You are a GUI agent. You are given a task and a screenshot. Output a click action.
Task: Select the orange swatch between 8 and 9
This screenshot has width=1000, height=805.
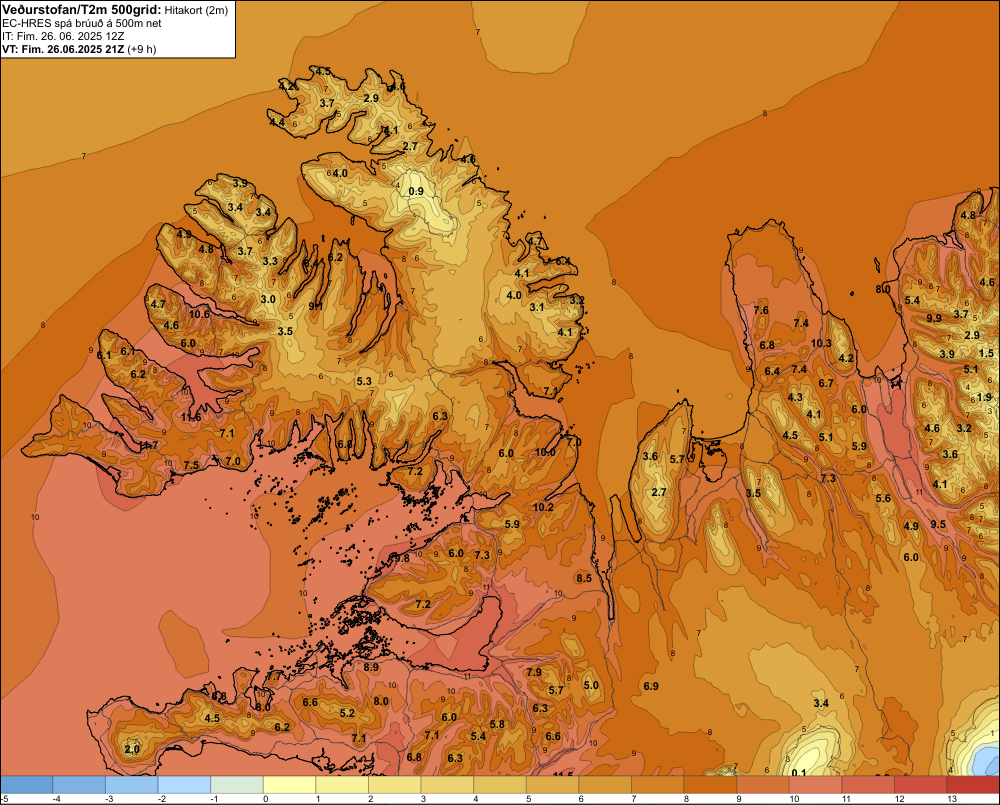click(710, 784)
